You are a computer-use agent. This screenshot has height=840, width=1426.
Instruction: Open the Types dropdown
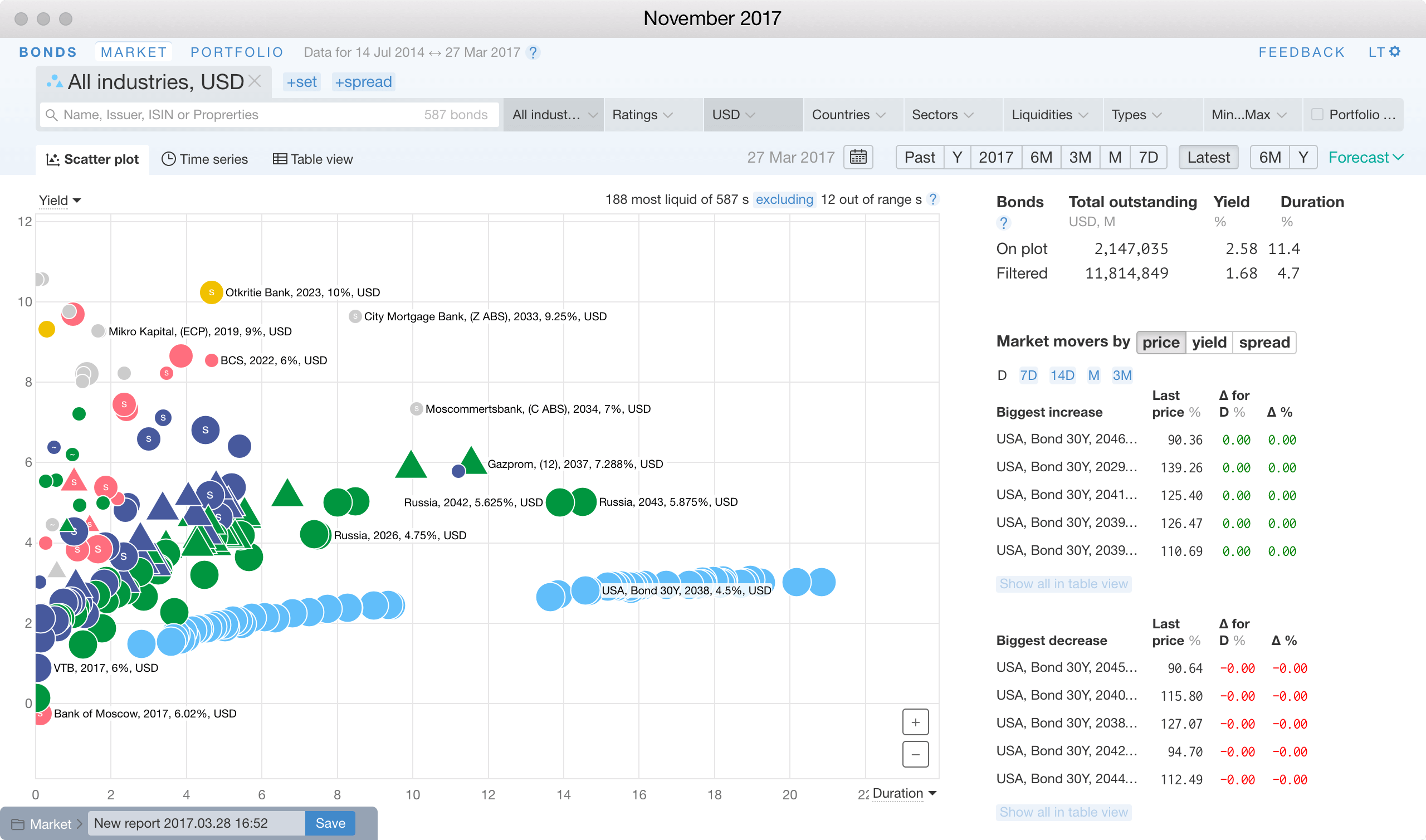1152,115
